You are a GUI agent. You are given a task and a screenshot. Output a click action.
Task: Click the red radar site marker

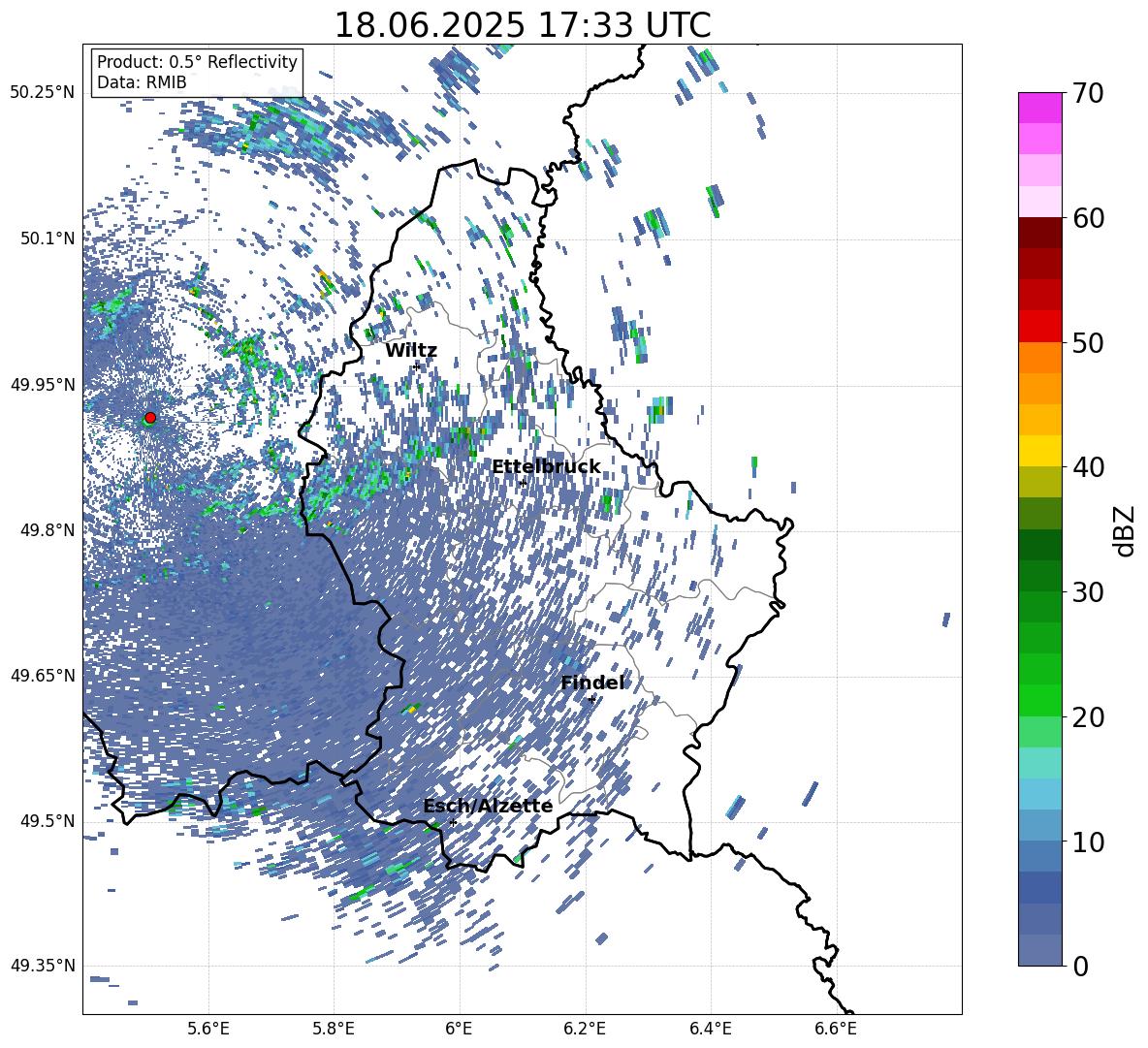[x=150, y=417]
